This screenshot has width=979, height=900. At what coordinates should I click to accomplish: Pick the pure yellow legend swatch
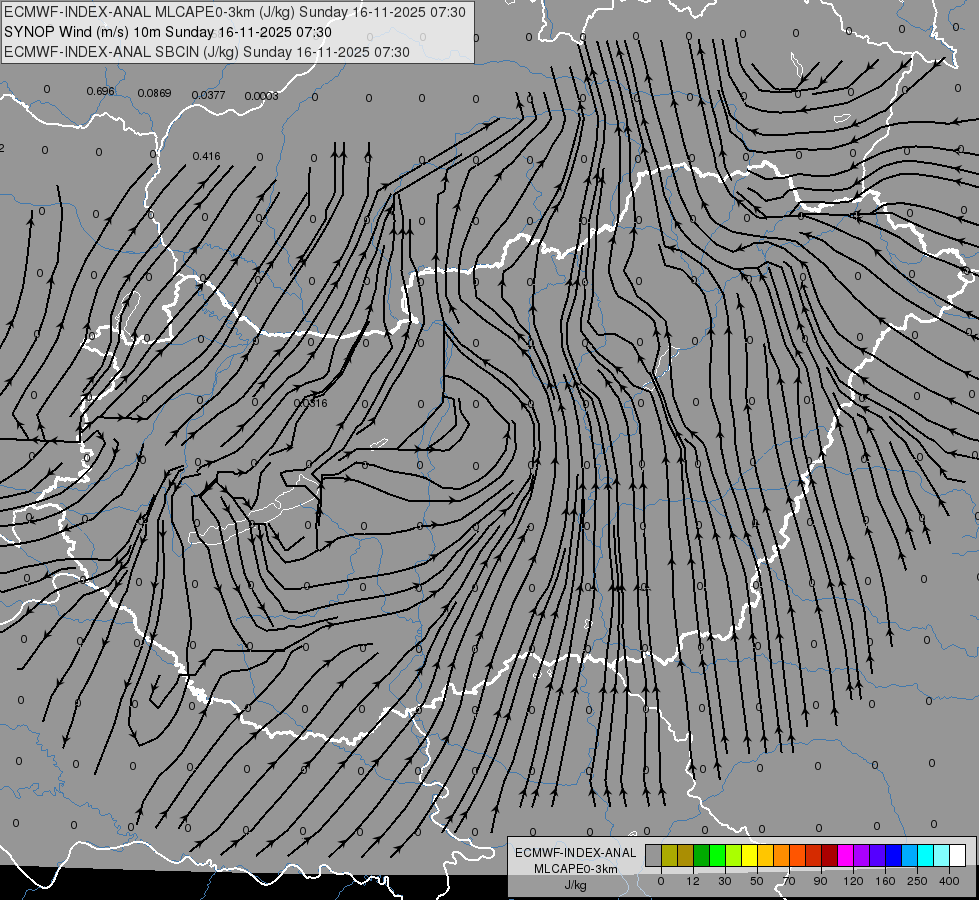(x=749, y=855)
